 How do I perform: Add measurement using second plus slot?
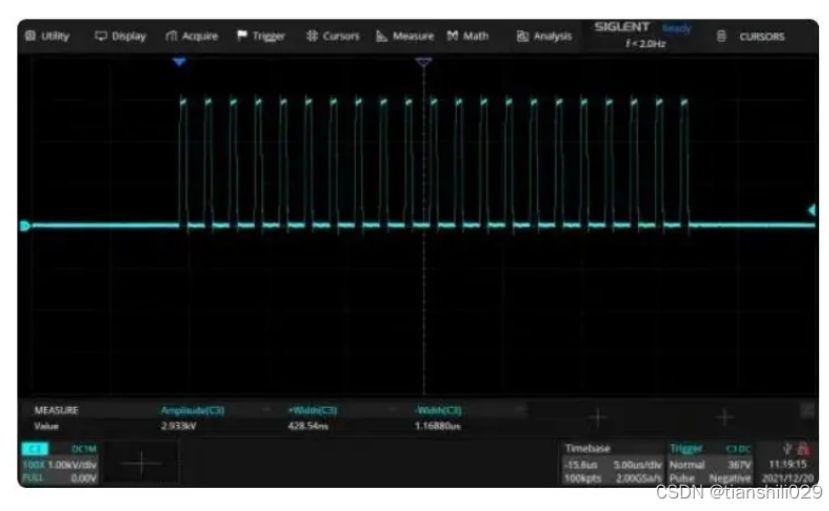pyautogui.click(x=725, y=417)
